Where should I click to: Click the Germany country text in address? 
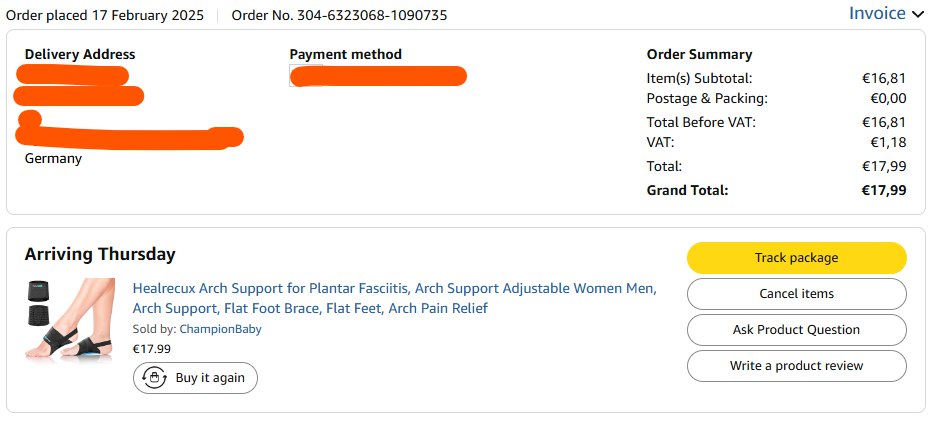point(53,158)
